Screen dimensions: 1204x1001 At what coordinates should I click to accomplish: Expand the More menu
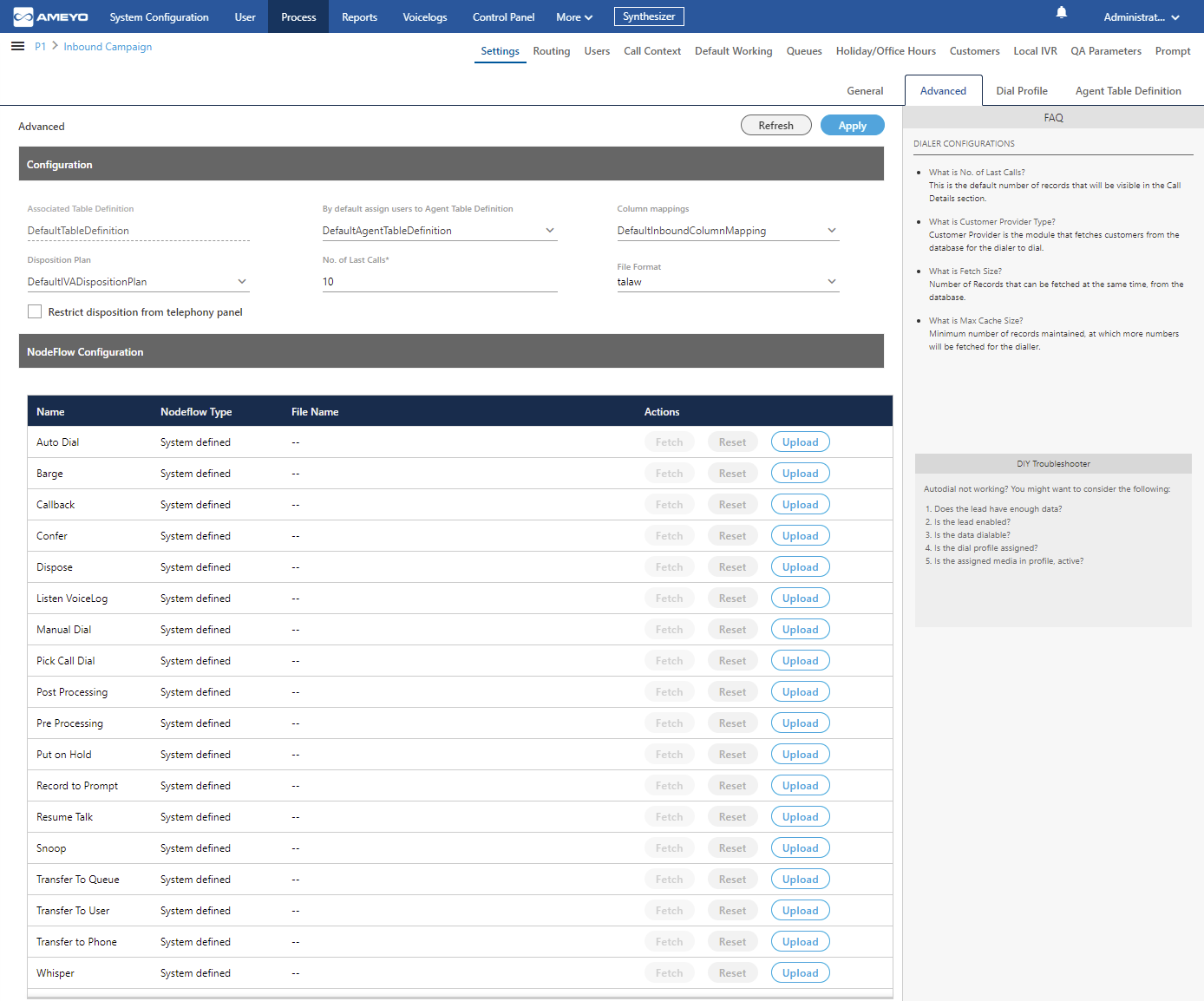tap(574, 17)
